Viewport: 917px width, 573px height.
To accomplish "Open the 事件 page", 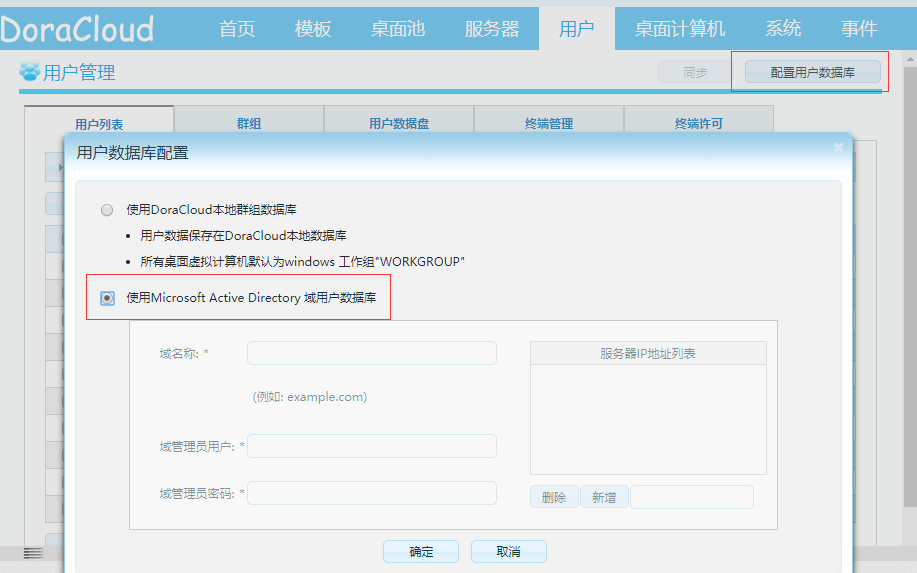I will (859, 29).
